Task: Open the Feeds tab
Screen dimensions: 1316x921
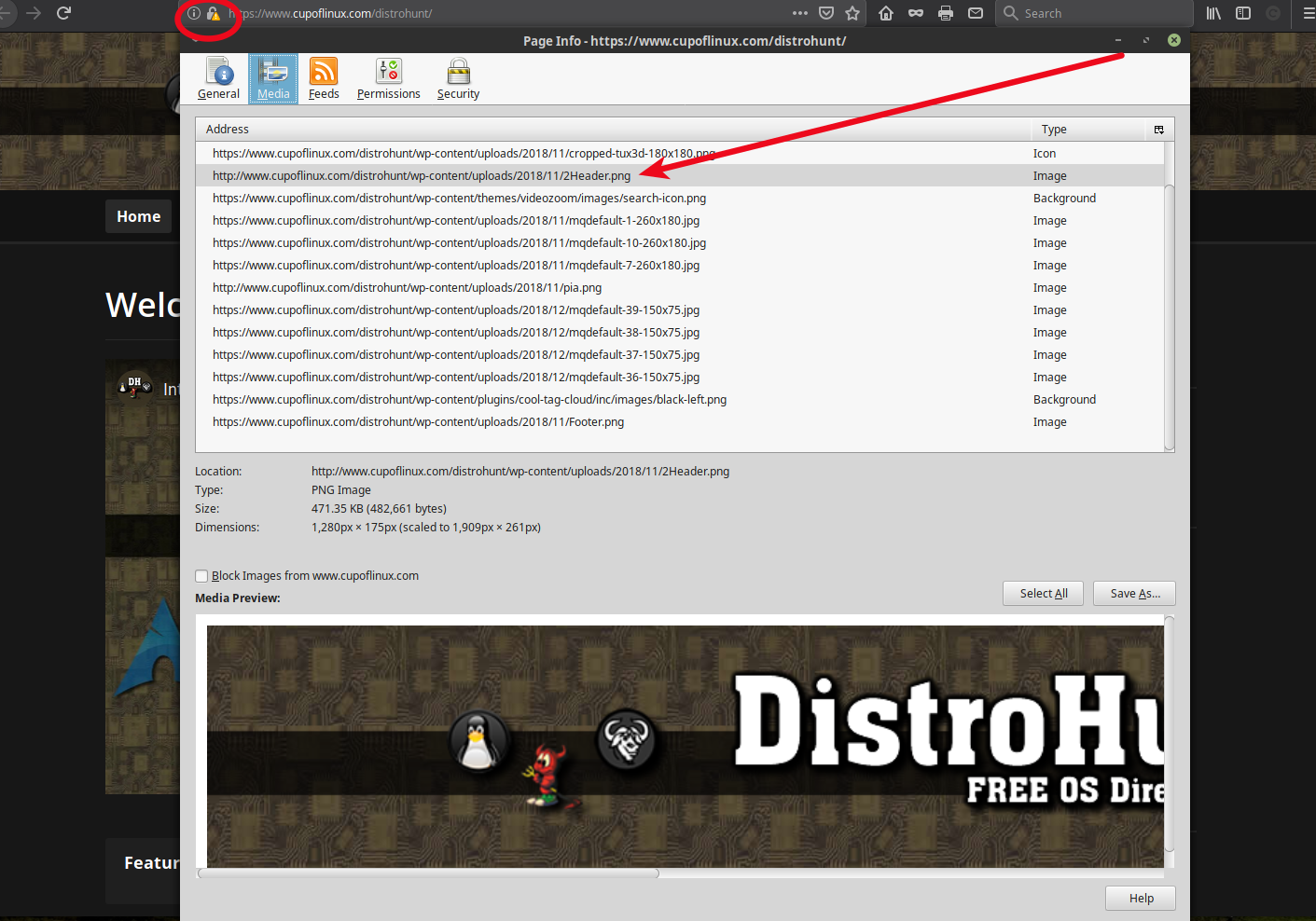Action: [x=324, y=78]
